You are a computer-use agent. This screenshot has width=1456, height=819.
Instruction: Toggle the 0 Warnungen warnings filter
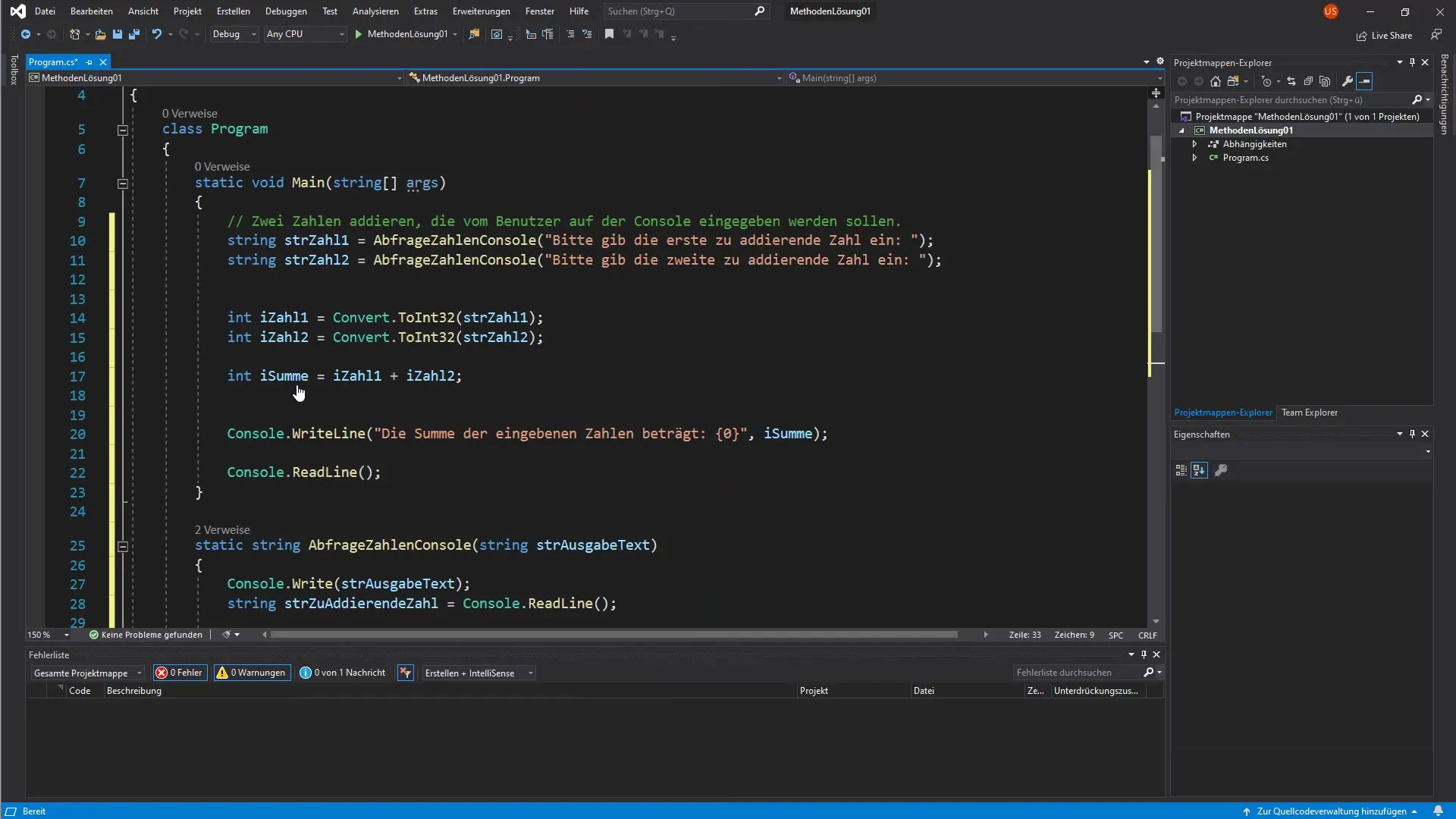(x=252, y=673)
